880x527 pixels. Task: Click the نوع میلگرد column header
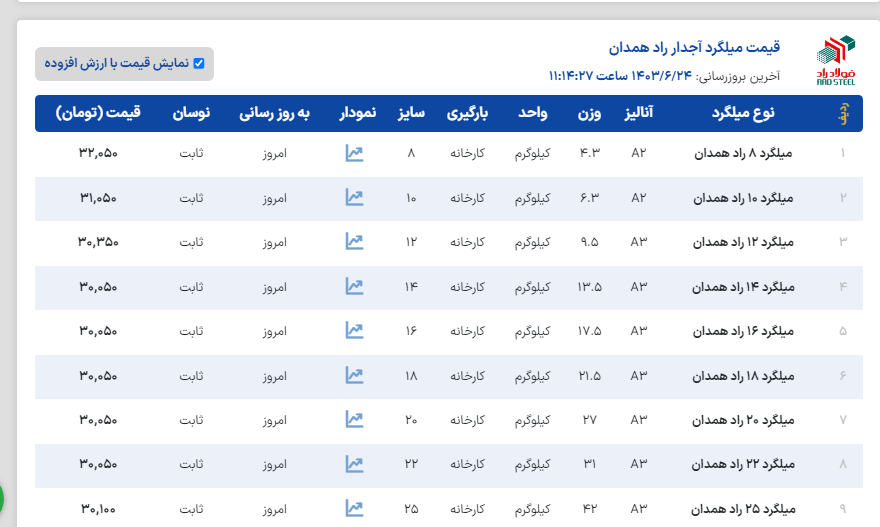(x=741, y=113)
